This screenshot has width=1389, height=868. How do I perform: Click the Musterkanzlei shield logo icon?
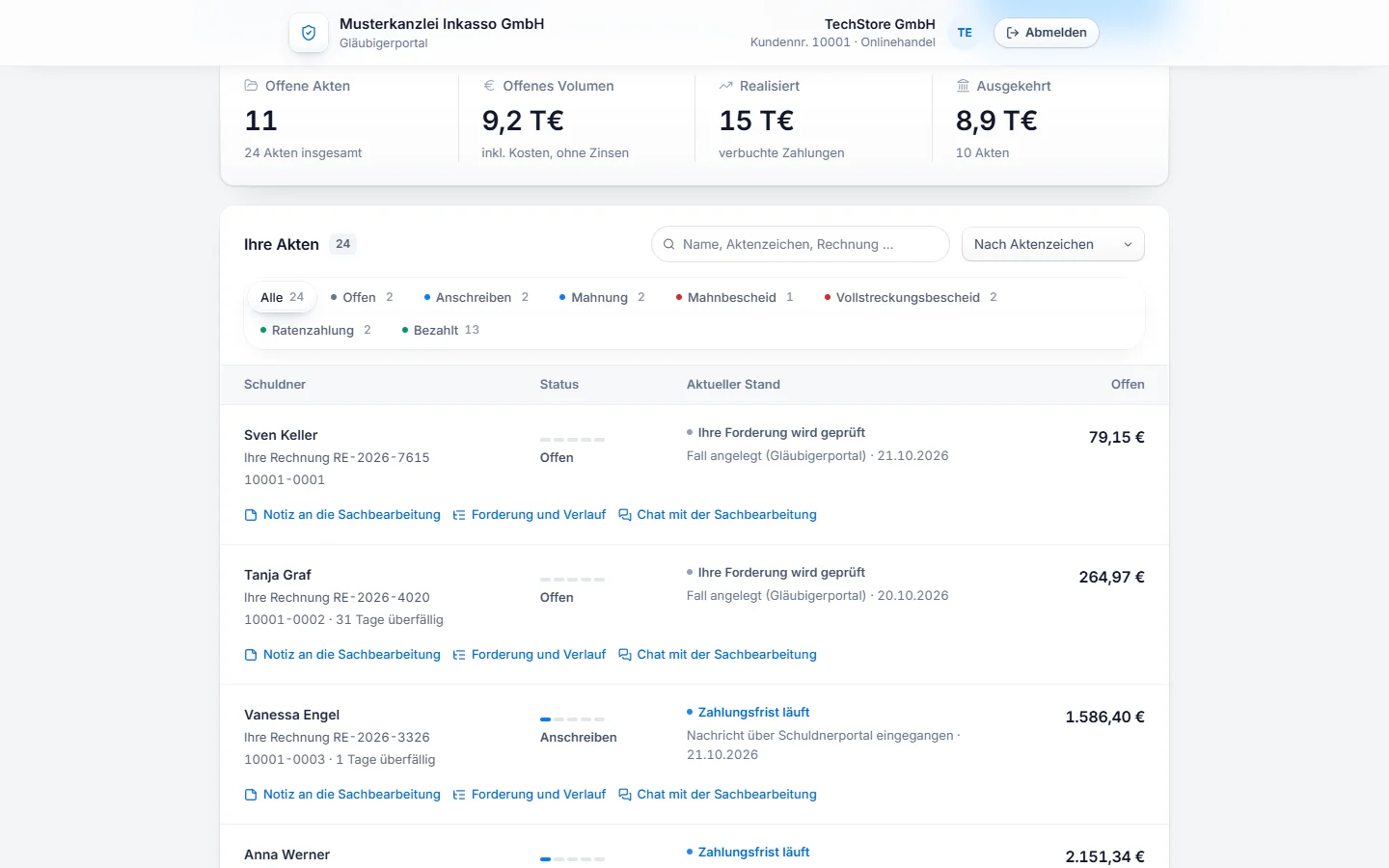[x=309, y=33]
